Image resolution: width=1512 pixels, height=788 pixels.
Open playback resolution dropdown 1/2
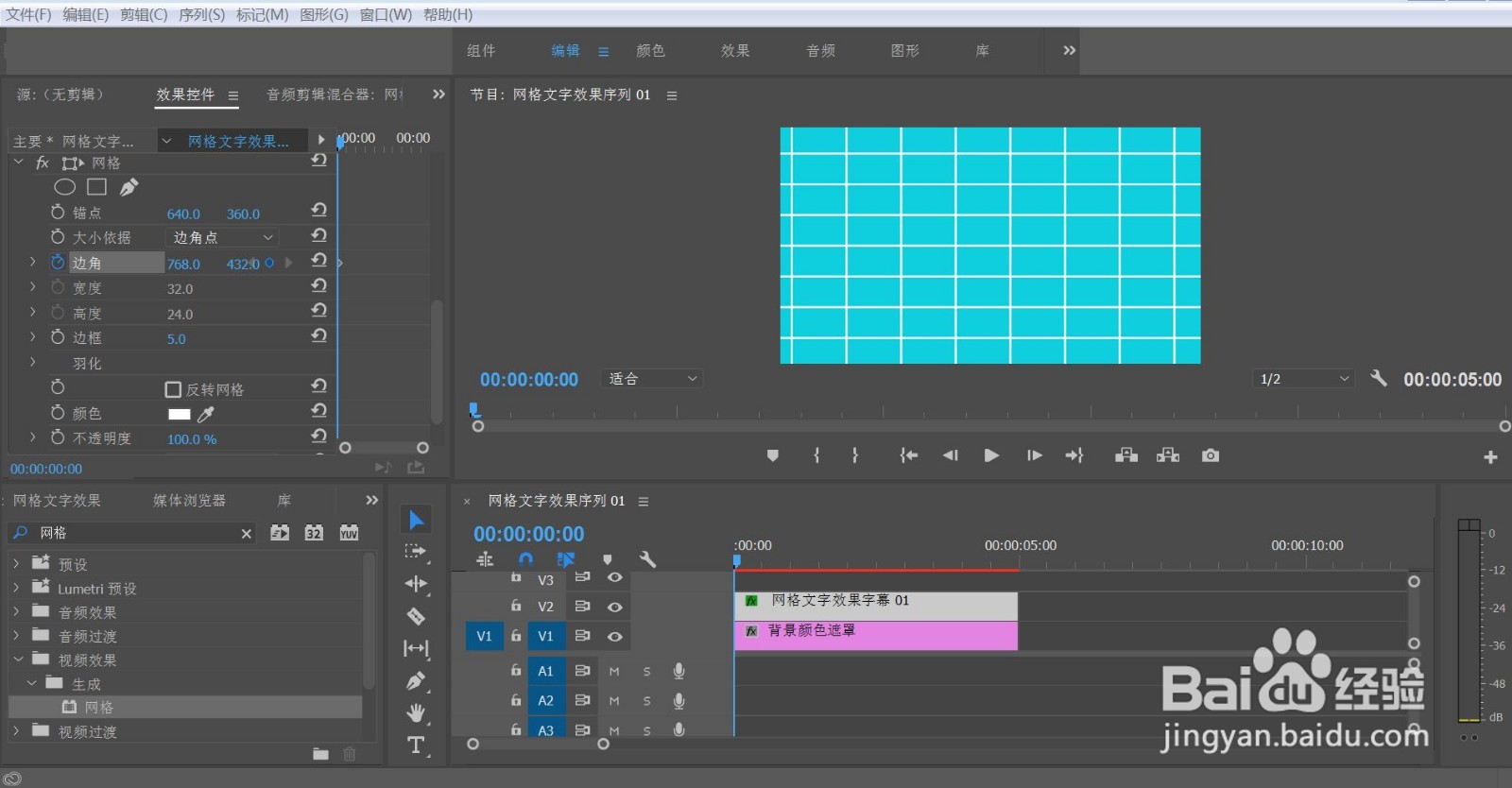click(x=1304, y=379)
